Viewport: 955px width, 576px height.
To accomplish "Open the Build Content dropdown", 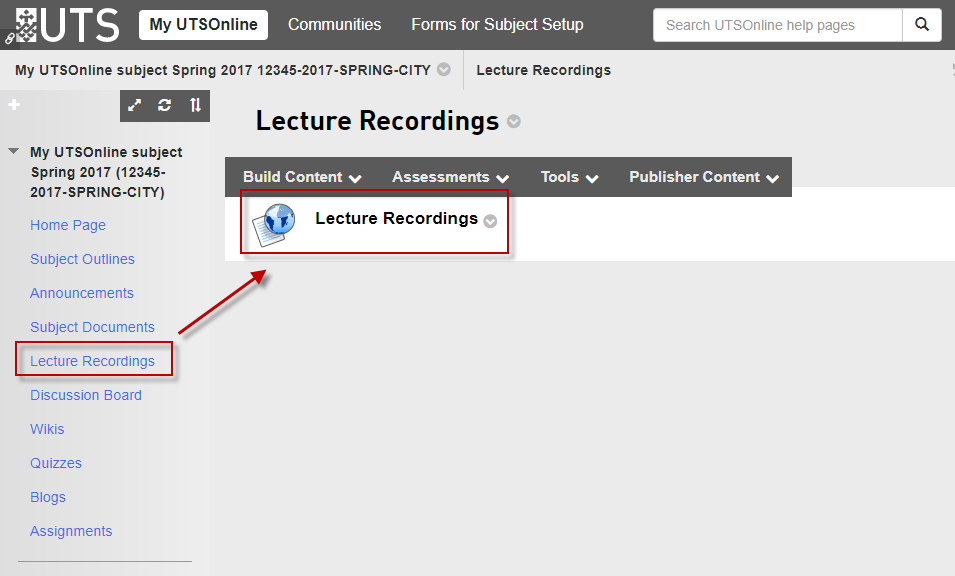I will pos(302,177).
